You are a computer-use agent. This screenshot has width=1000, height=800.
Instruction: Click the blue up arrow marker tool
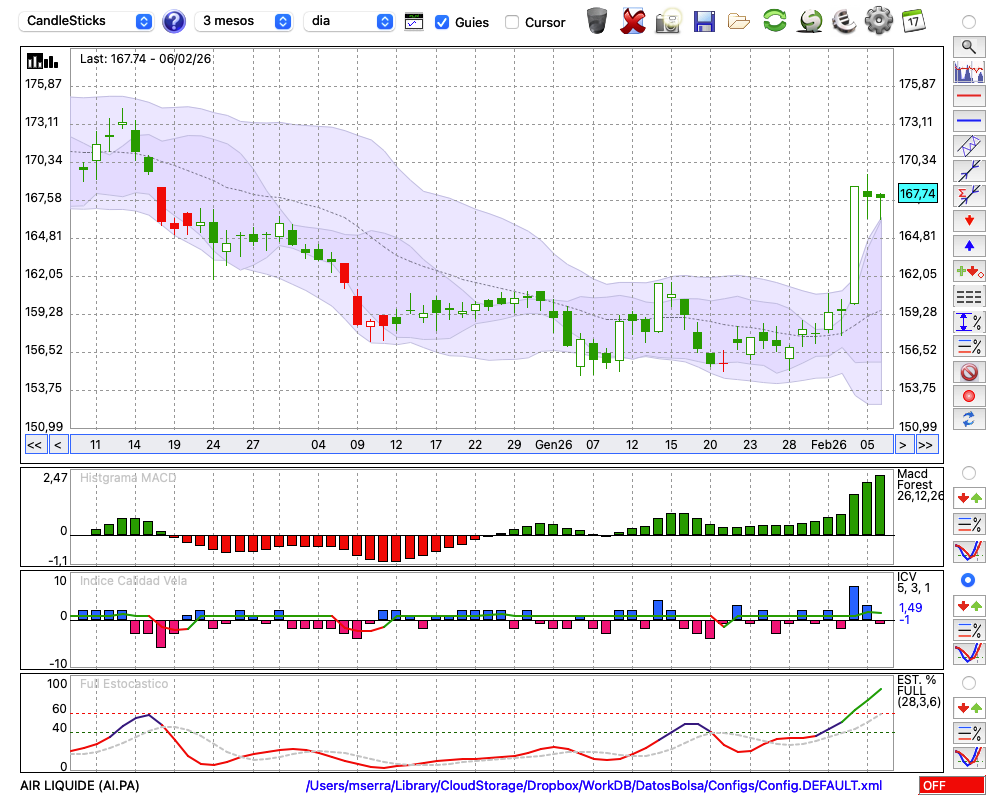point(968,246)
